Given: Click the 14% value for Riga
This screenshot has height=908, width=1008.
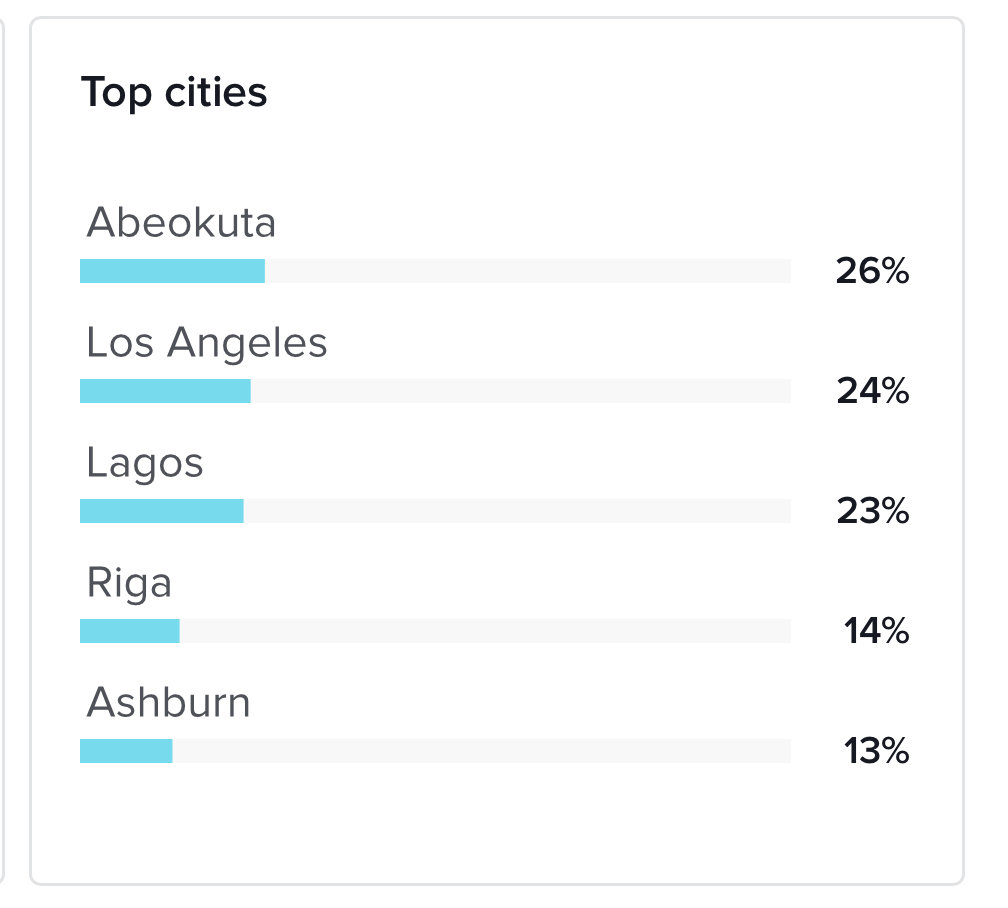Looking at the screenshot, I should [x=876, y=631].
